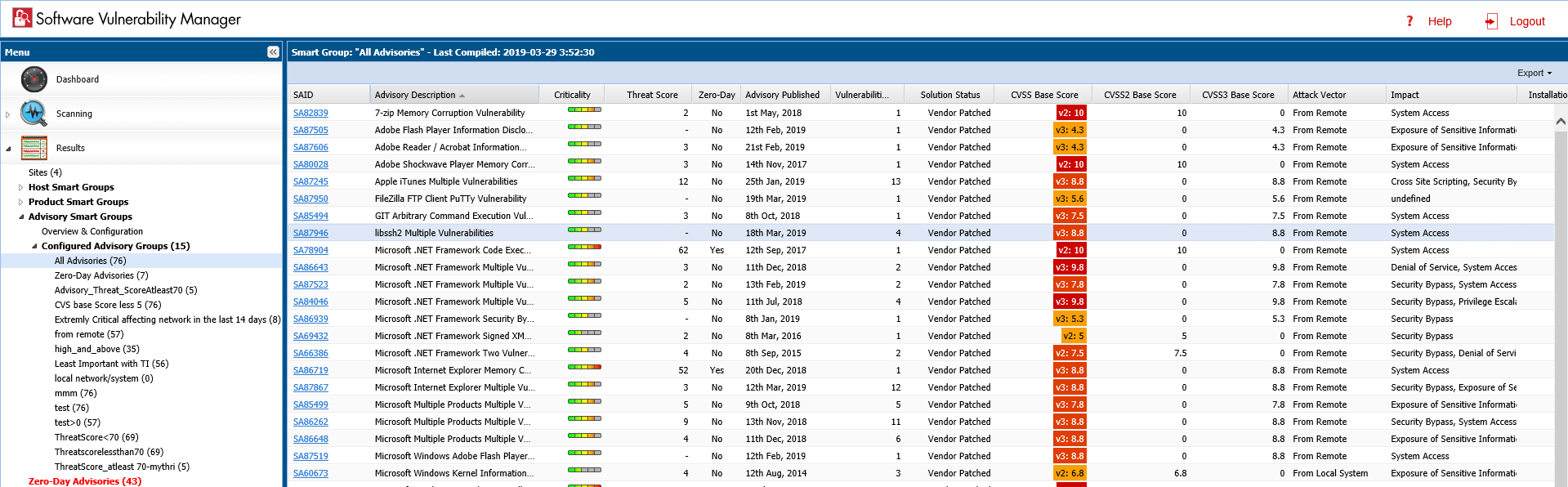Open the Scanning pulse icon

tap(34, 114)
